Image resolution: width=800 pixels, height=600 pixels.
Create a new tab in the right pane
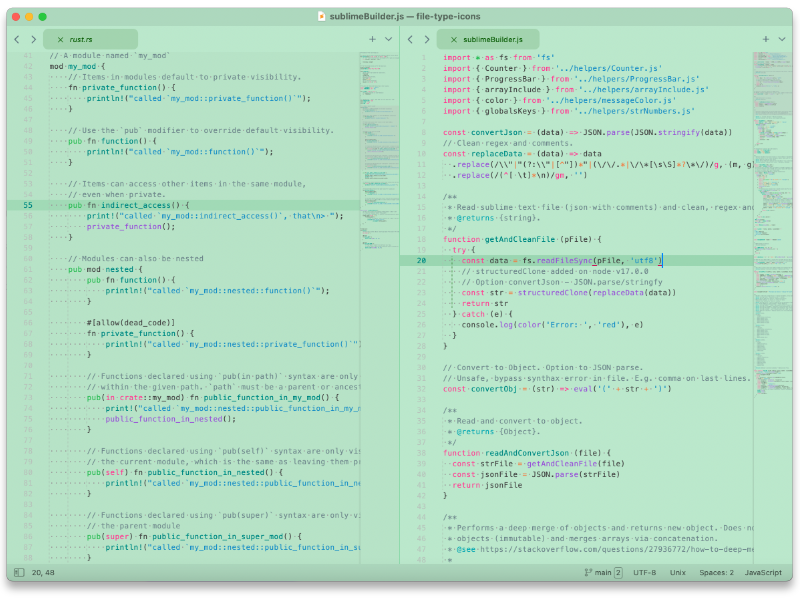pos(764,39)
